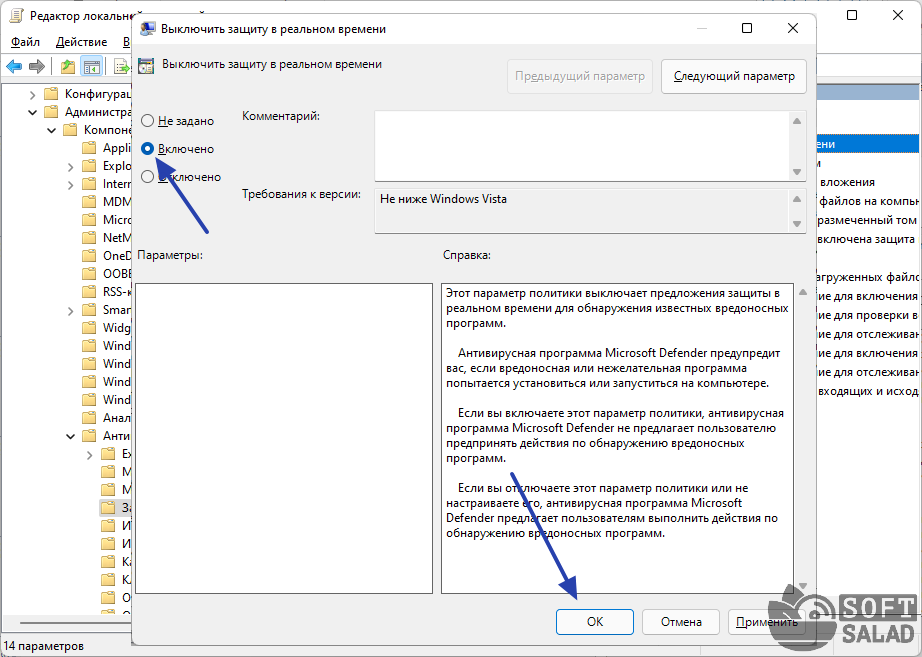Toggle the show/hide console tree toolbar icon
The width and height of the screenshot is (922, 657).
(x=92, y=66)
